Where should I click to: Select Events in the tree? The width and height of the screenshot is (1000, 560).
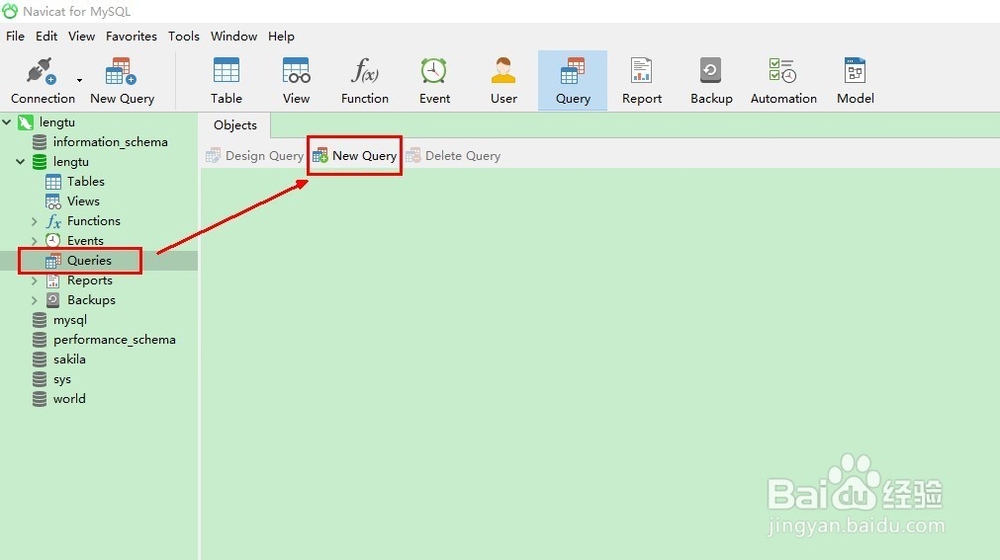pos(85,240)
